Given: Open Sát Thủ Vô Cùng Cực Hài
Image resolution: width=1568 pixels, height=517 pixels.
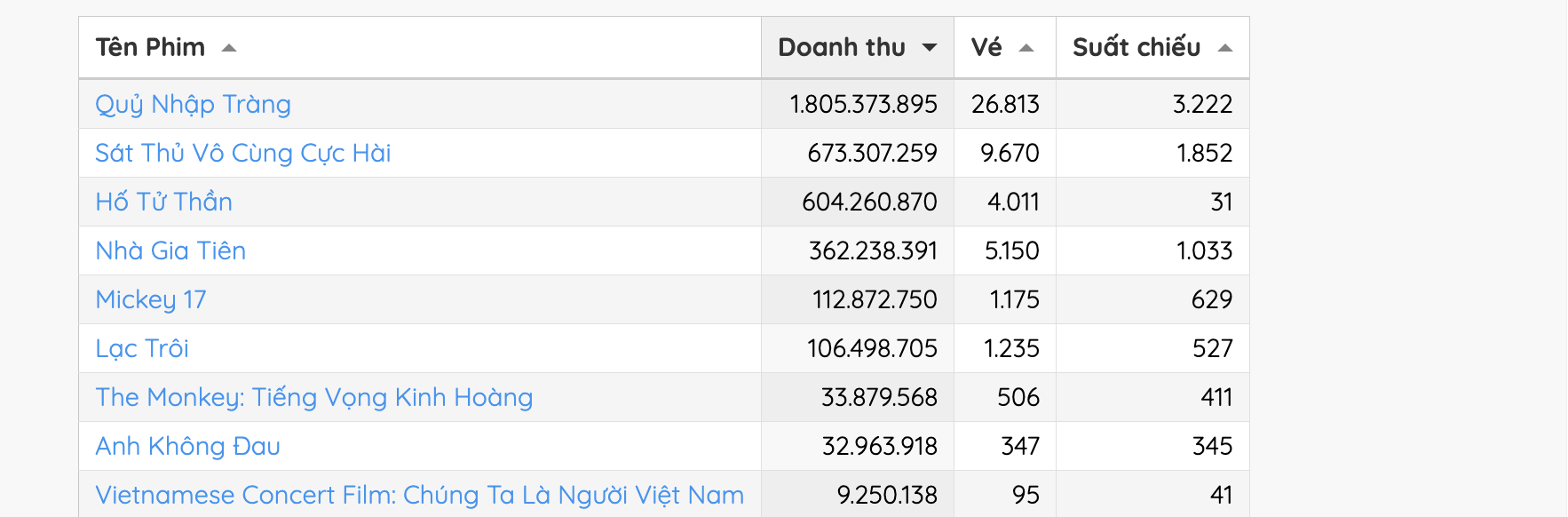Looking at the screenshot, I should pyautogui.click(x=242, y=154).
